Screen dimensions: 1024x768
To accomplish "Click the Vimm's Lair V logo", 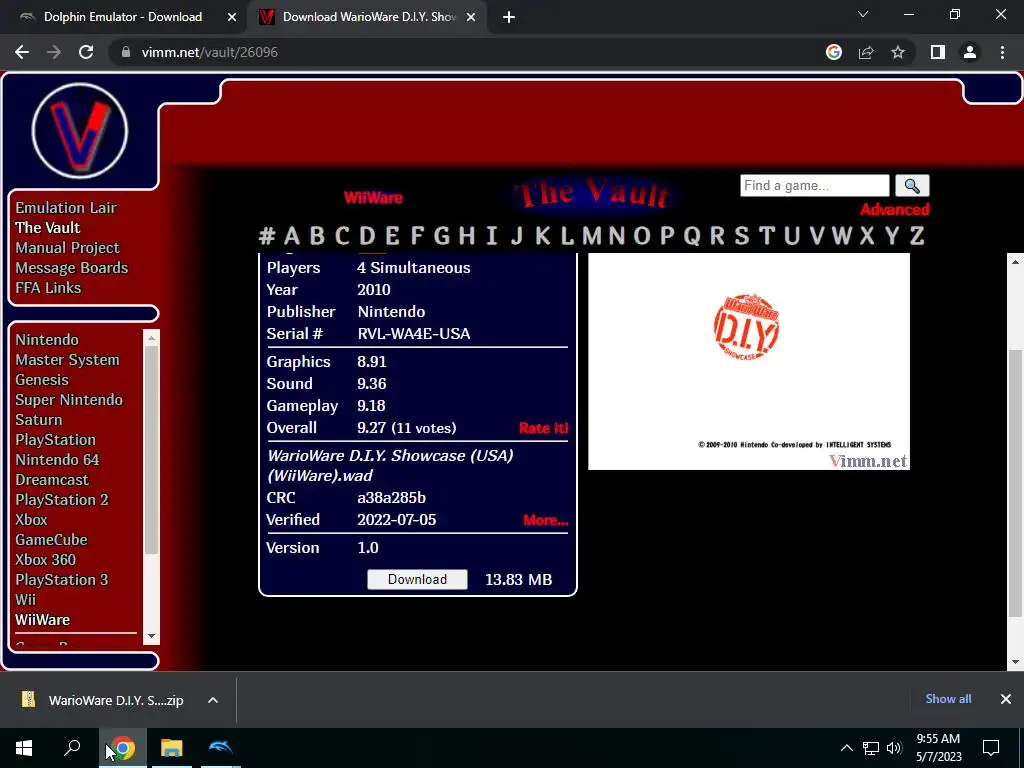I will point(80,131).
